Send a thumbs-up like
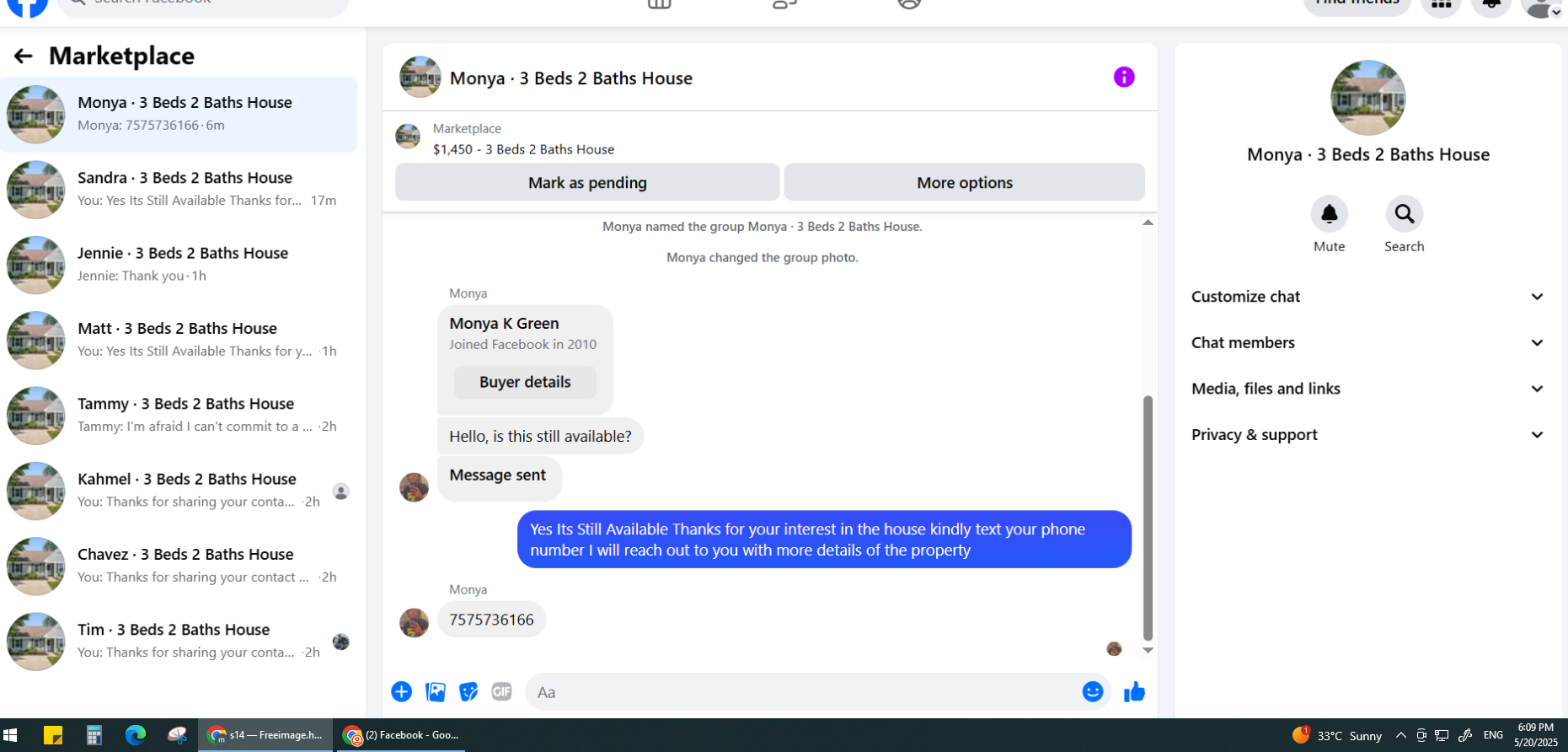Image resolution: width=1568 pixels, height=752 pixels. click(x=1135, y=692)
